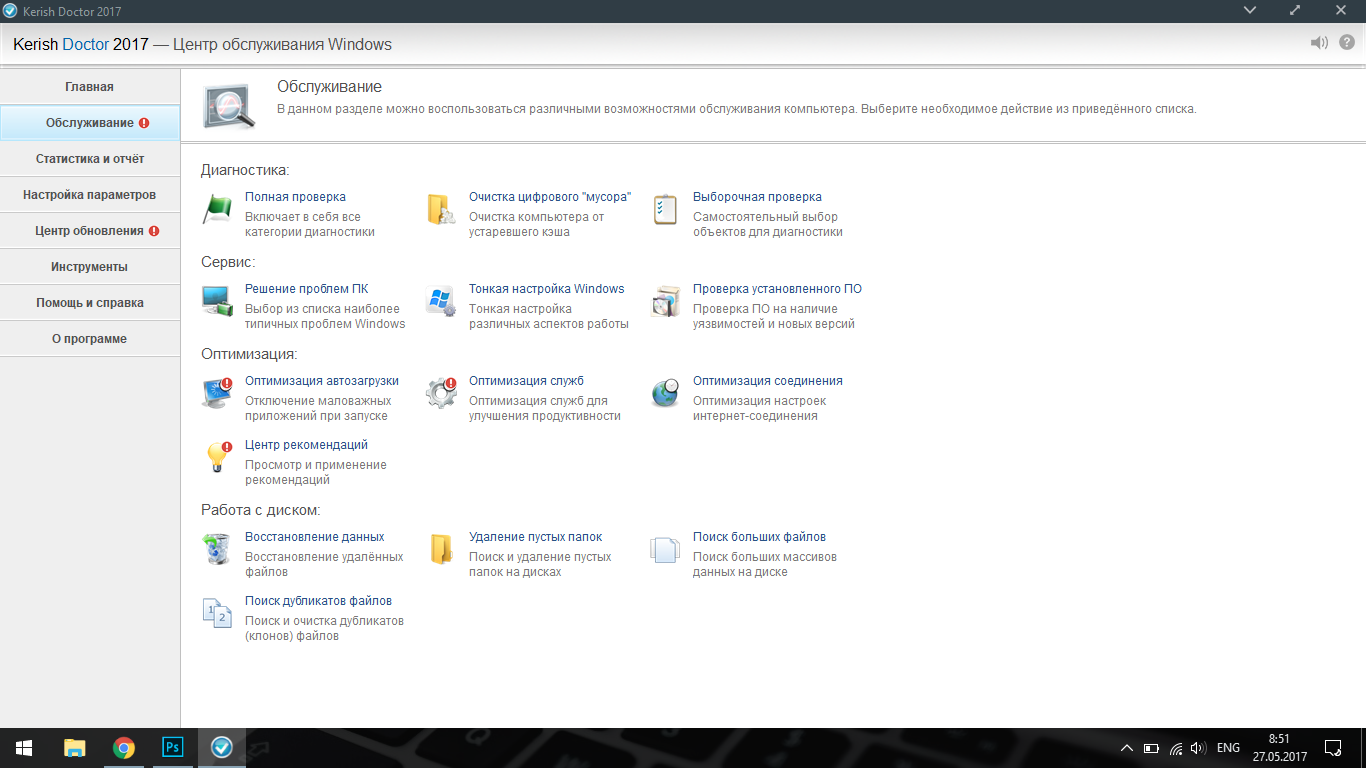The width and height of the screenshot is (1366, 768).
Task: Open the О программе section
Action: pos(90,339)
